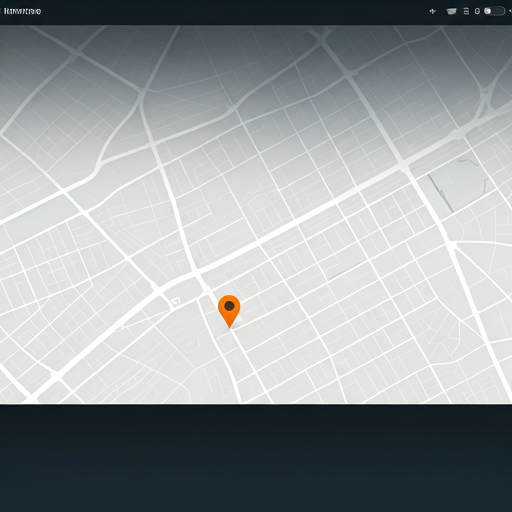
Task: Toggle the switch in the top-right bar
Action: click(x=494, y=11)
